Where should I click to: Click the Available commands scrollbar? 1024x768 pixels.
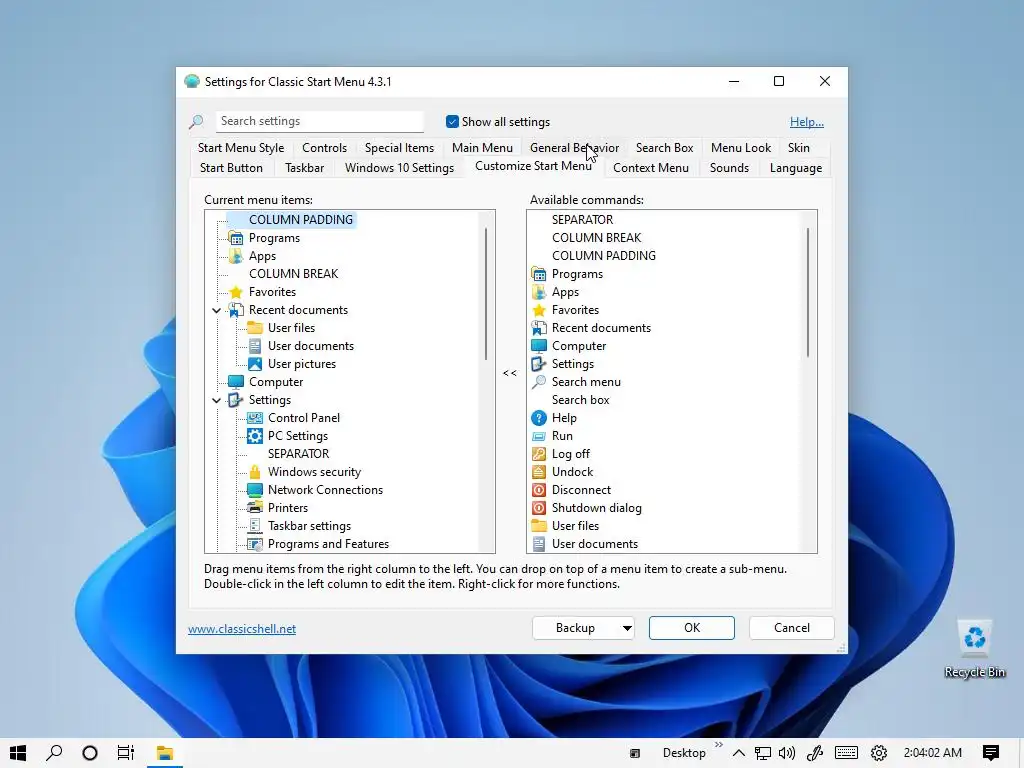pos(808,293)
